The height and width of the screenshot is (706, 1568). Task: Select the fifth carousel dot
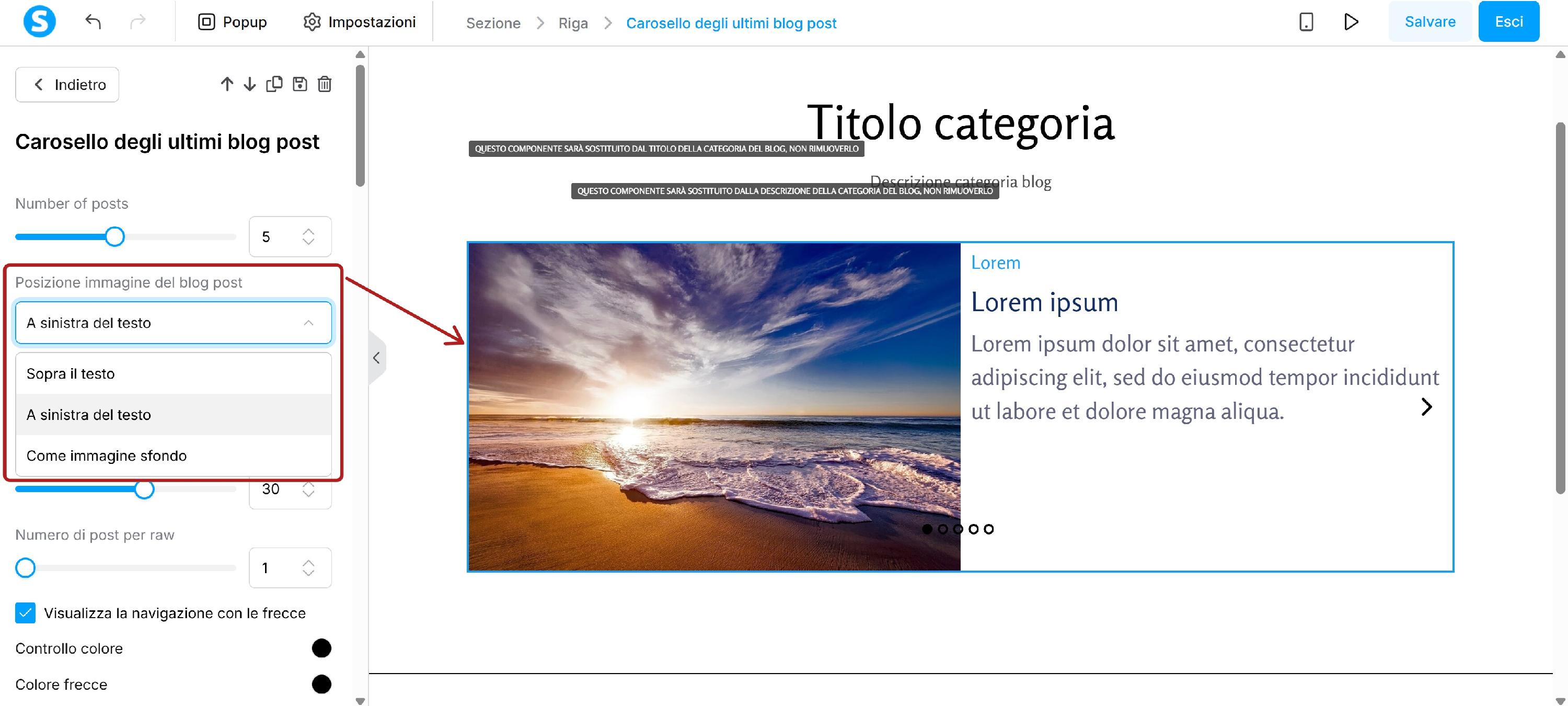988,529
